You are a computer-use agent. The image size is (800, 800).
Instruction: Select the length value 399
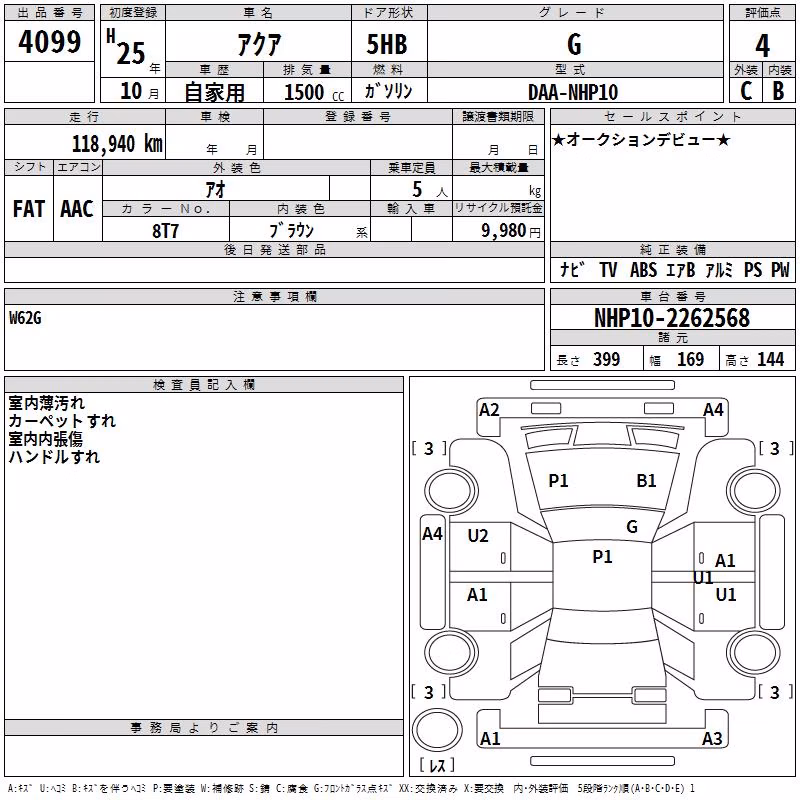coord(607,359)
